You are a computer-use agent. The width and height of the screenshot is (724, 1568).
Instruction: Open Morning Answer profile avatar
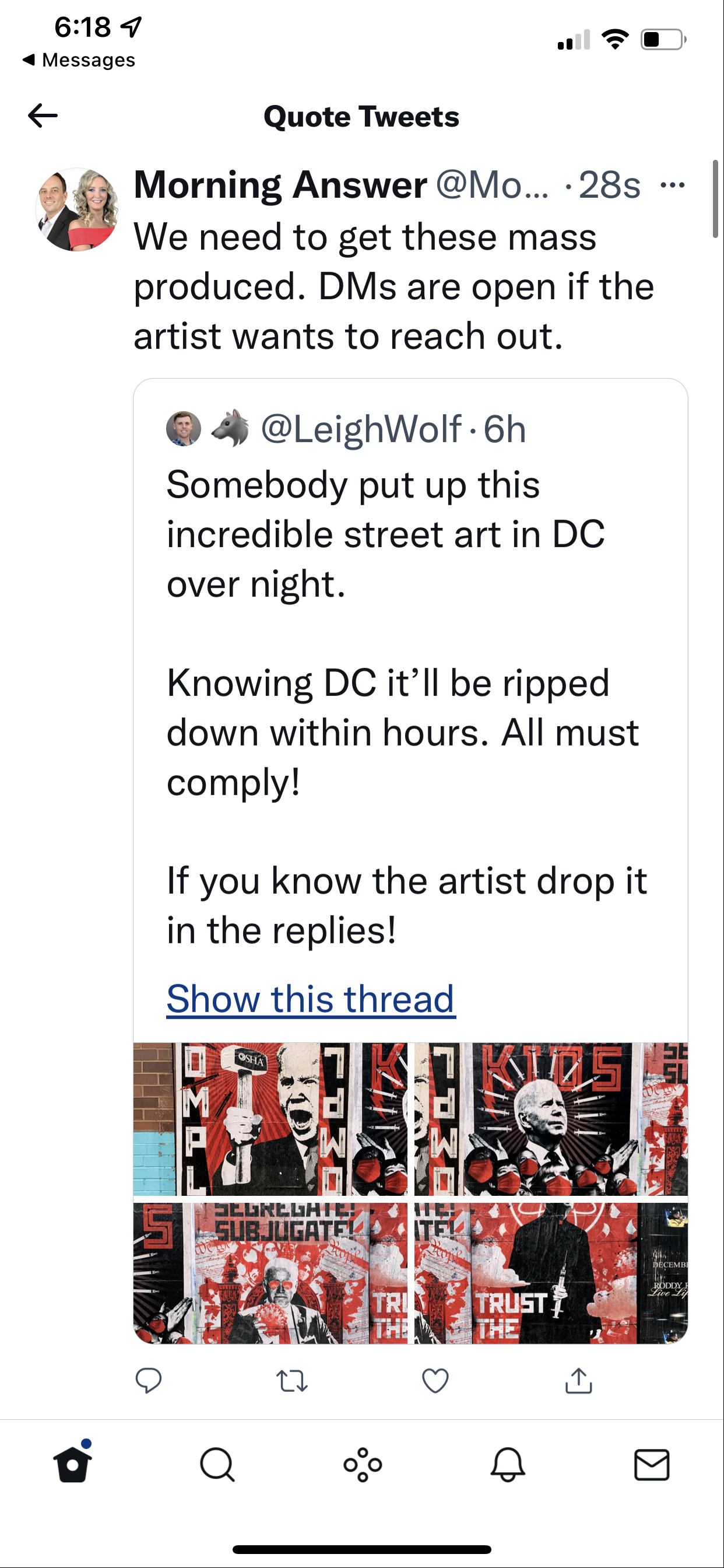78,210
